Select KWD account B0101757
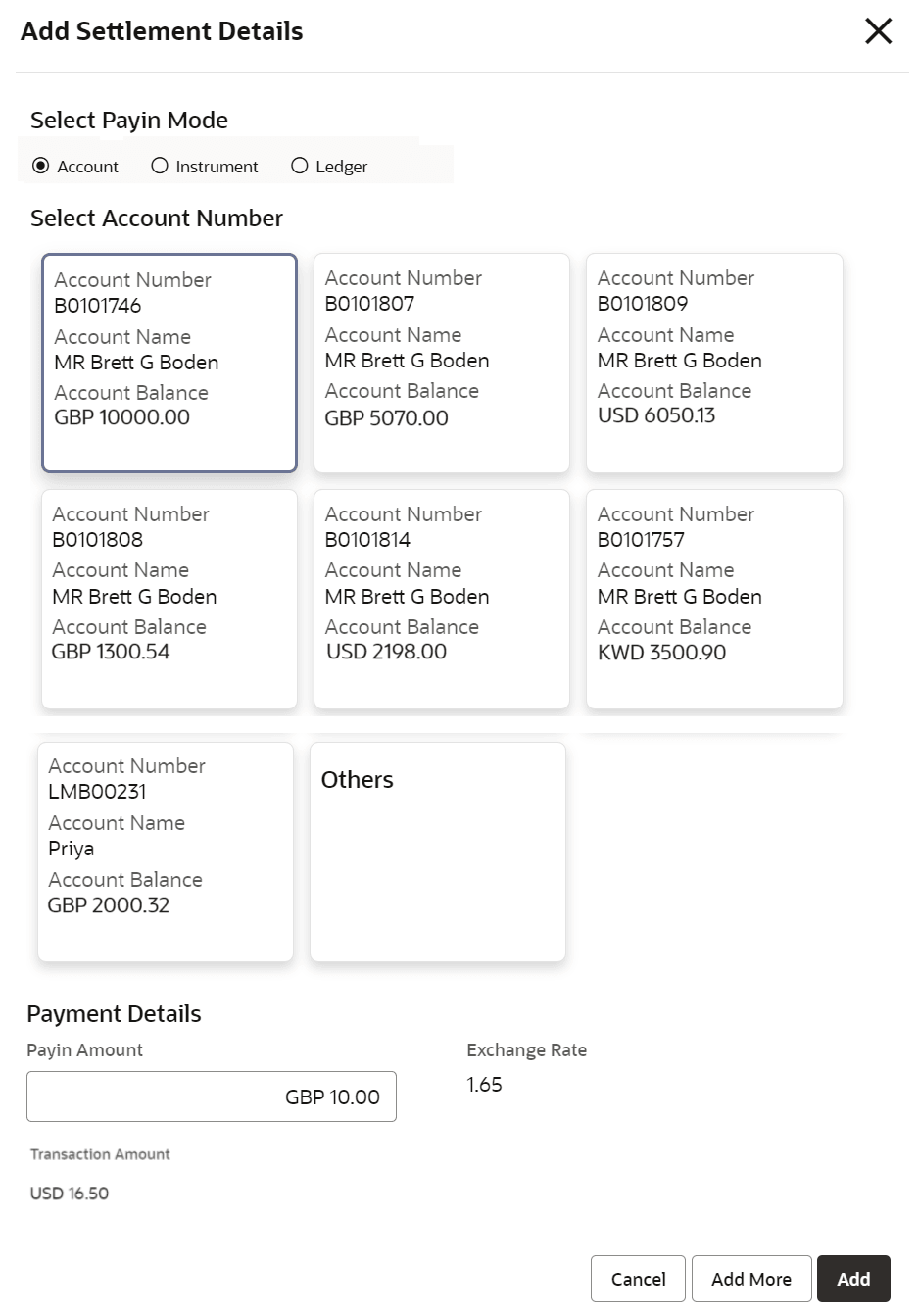The width and height of the screenshot is (918, 1316). tap(713, 598)
